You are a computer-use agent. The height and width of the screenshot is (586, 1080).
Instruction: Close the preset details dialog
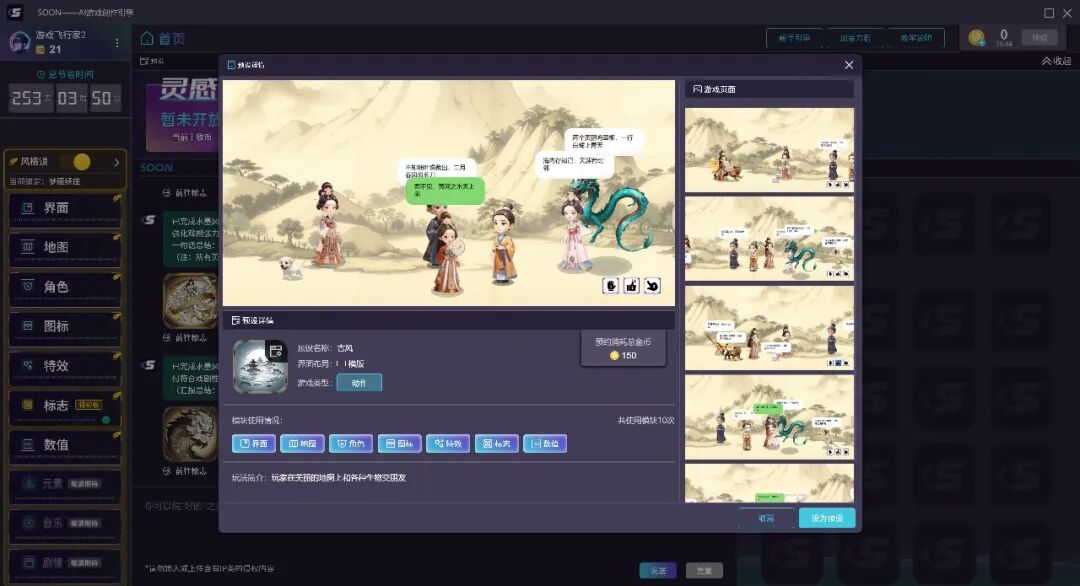[849, 65]
